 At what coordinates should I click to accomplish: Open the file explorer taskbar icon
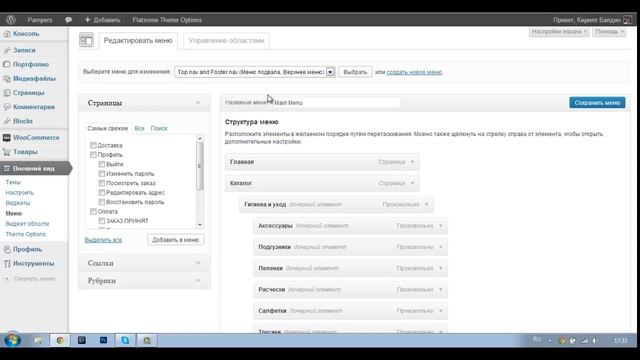38,340
